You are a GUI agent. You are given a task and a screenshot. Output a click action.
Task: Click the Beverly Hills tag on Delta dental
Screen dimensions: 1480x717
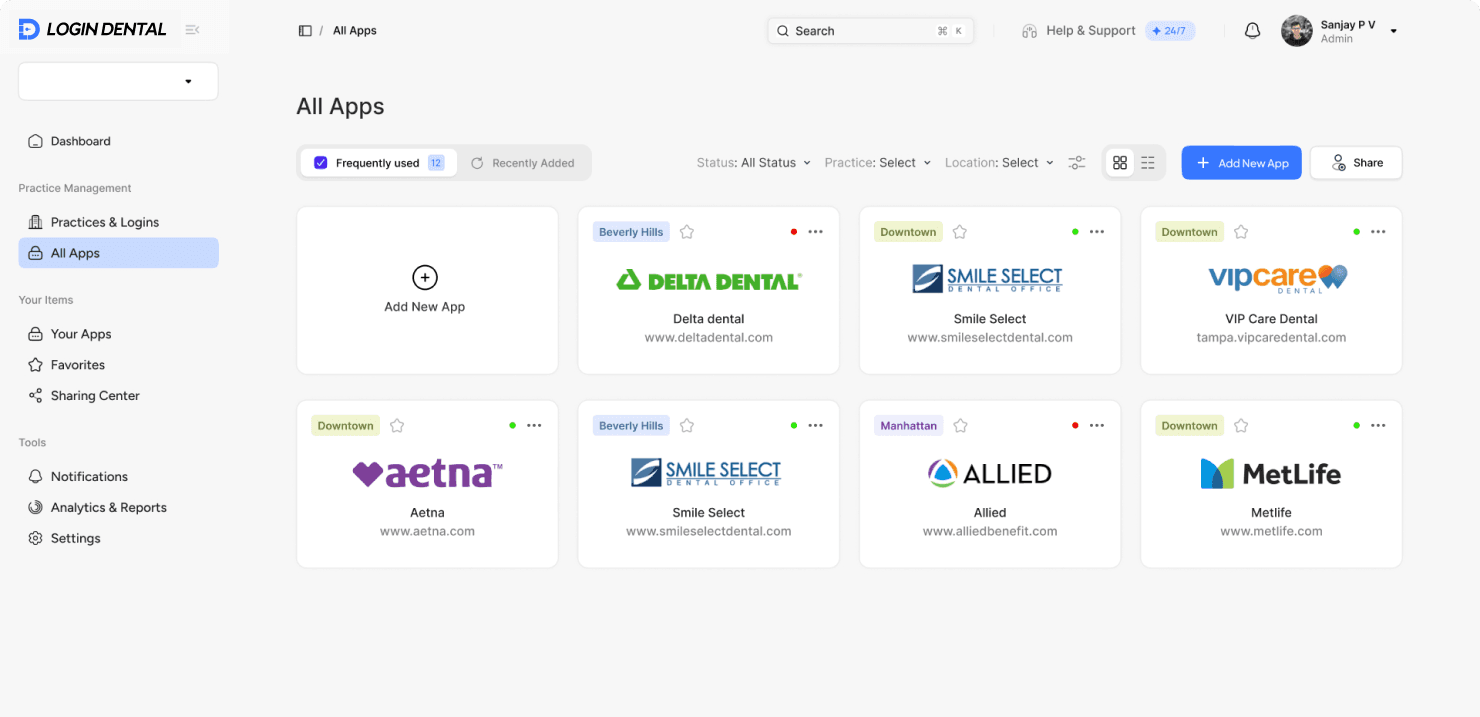tap(631, 232)
